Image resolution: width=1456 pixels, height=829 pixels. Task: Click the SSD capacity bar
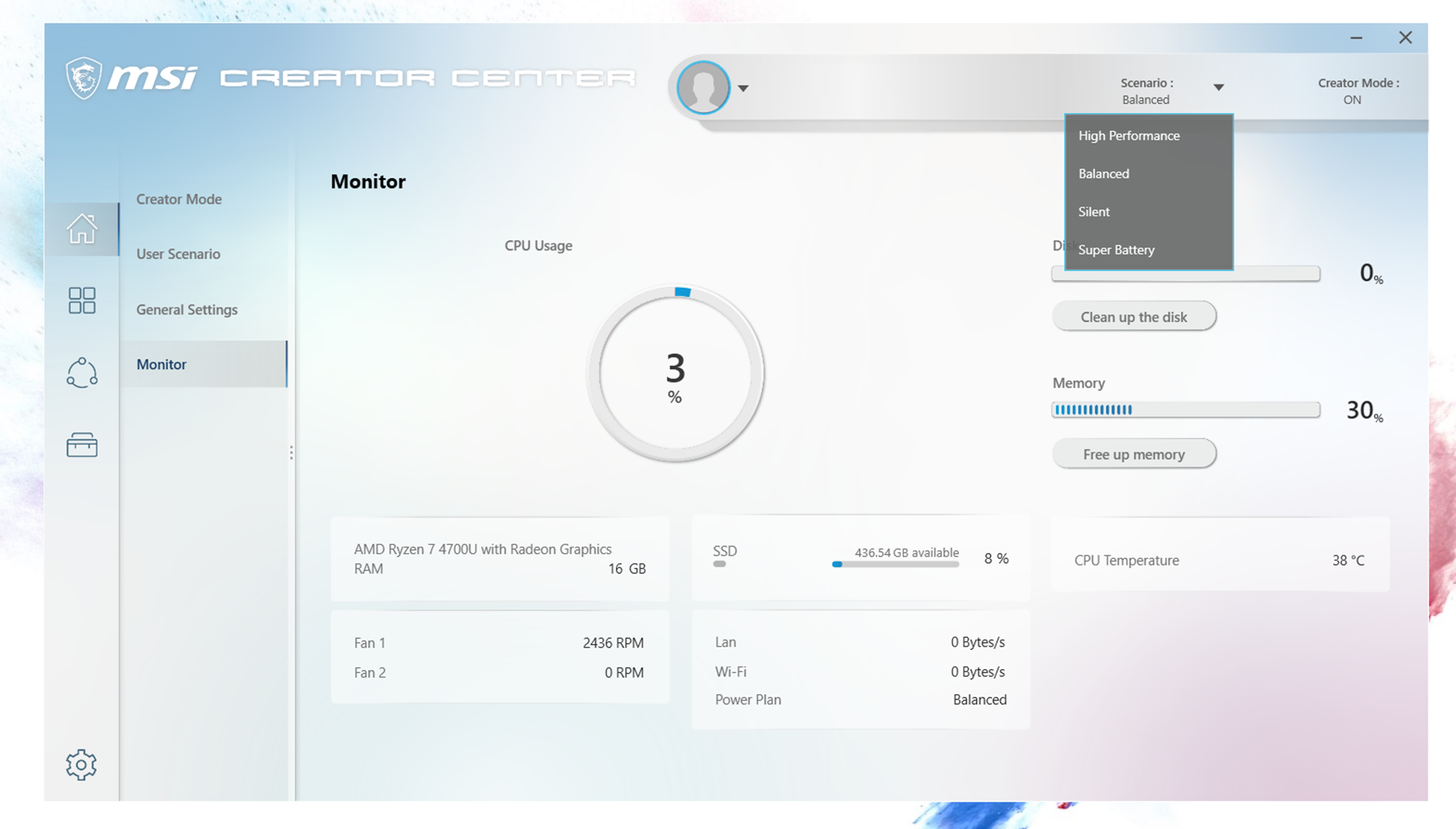[896, 564]
